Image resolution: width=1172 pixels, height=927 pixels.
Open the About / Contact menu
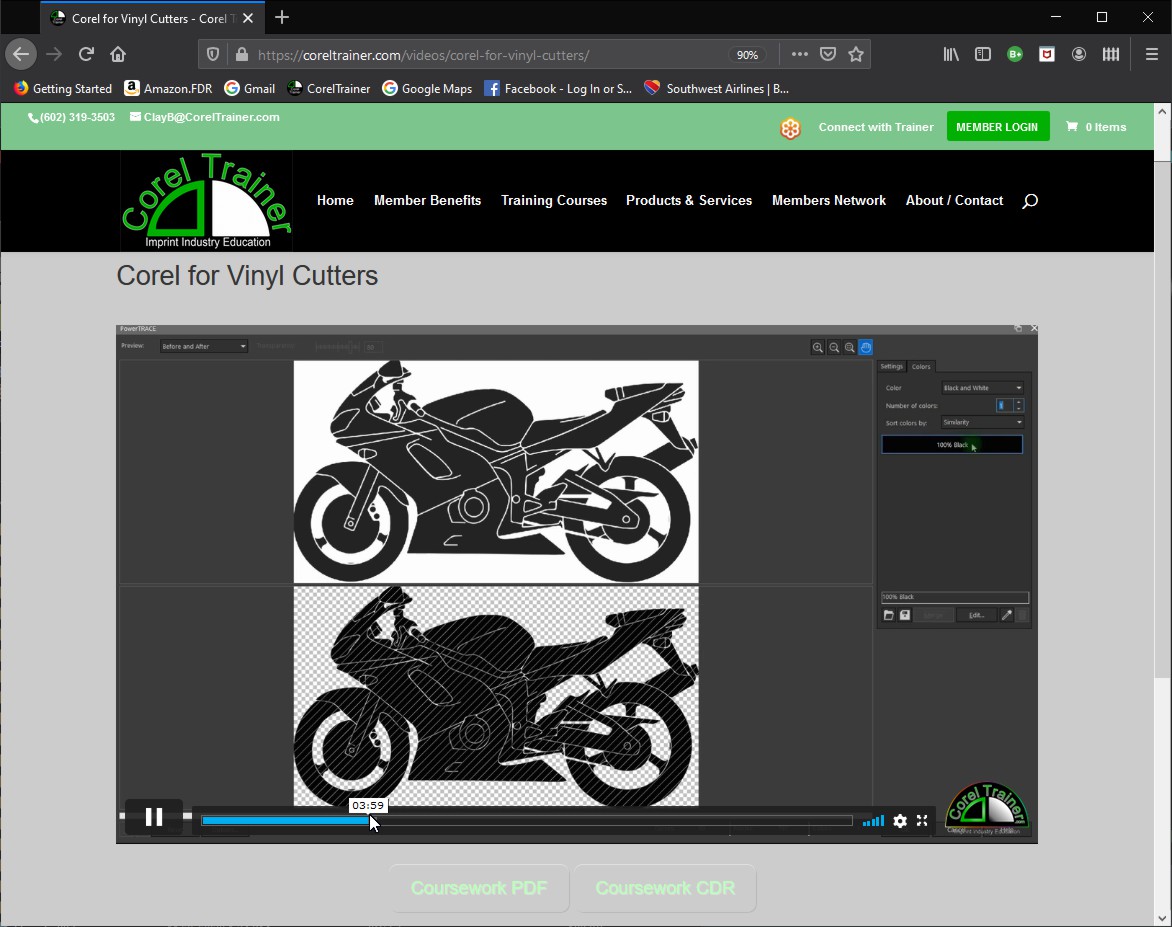(954, 200)
